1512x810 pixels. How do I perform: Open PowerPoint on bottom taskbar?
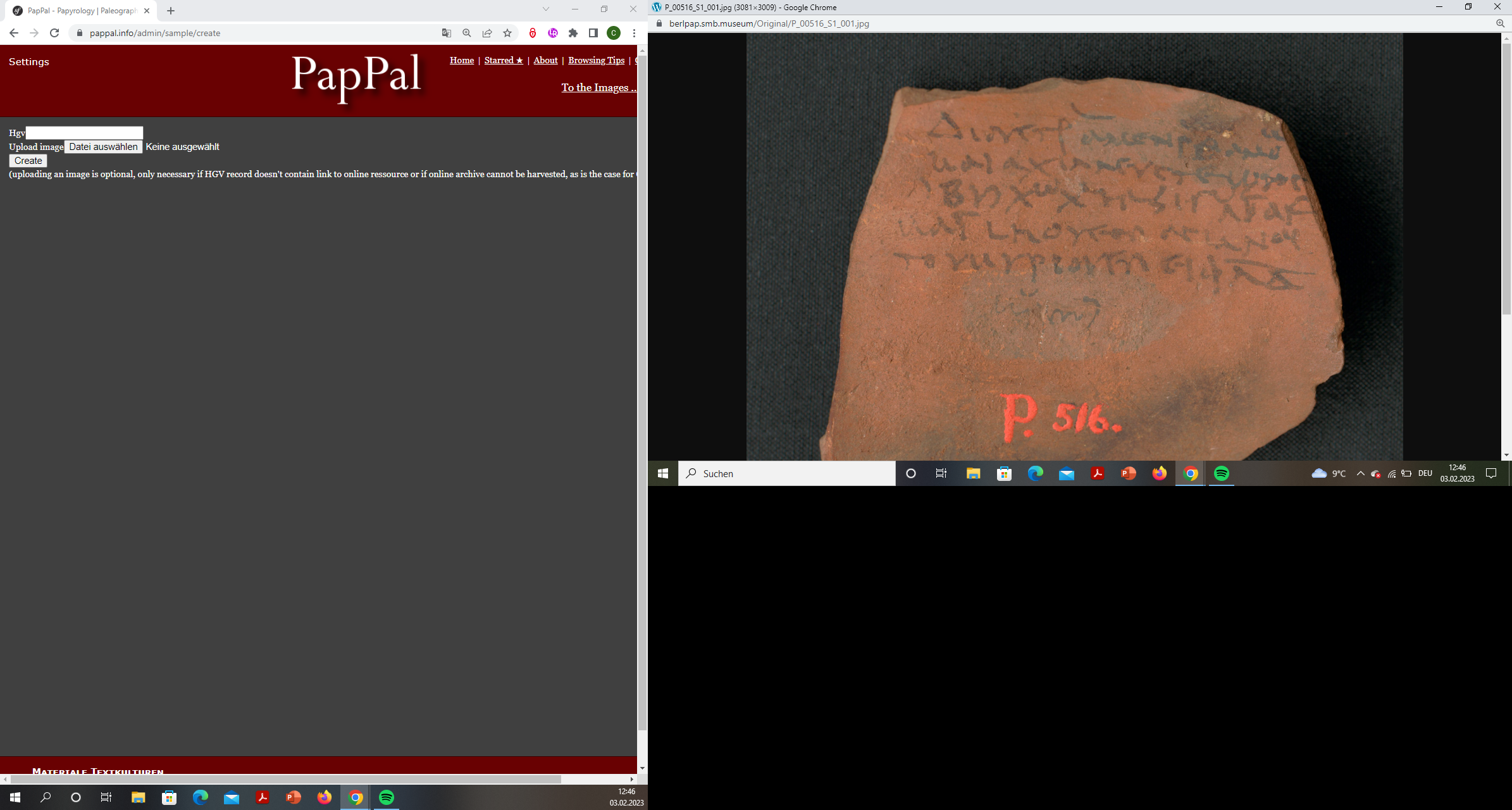tap(293, 797)
